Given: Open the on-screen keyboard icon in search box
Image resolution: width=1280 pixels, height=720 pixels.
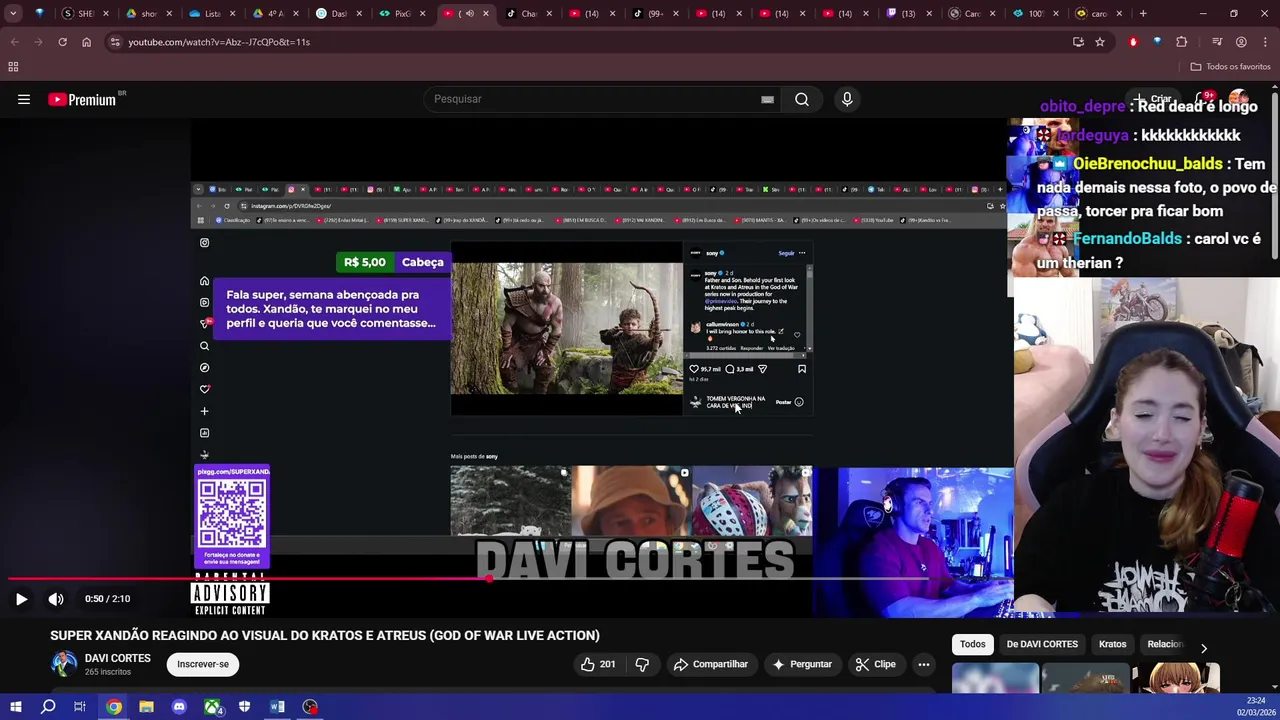Looking at the screenshot, I should pyautogui.click(x=767, y=99).
